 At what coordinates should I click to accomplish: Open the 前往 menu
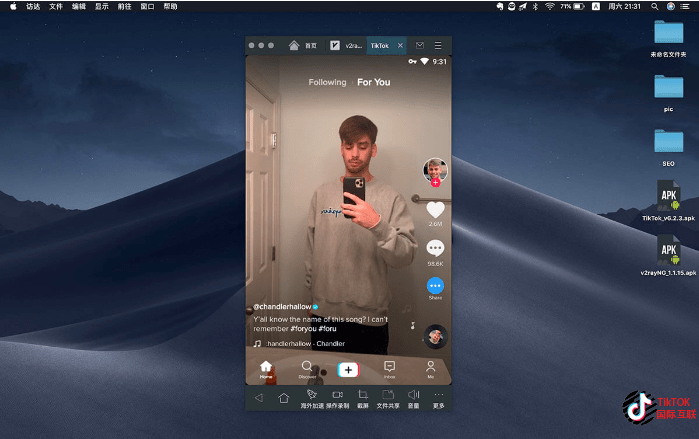click(124, 6)
